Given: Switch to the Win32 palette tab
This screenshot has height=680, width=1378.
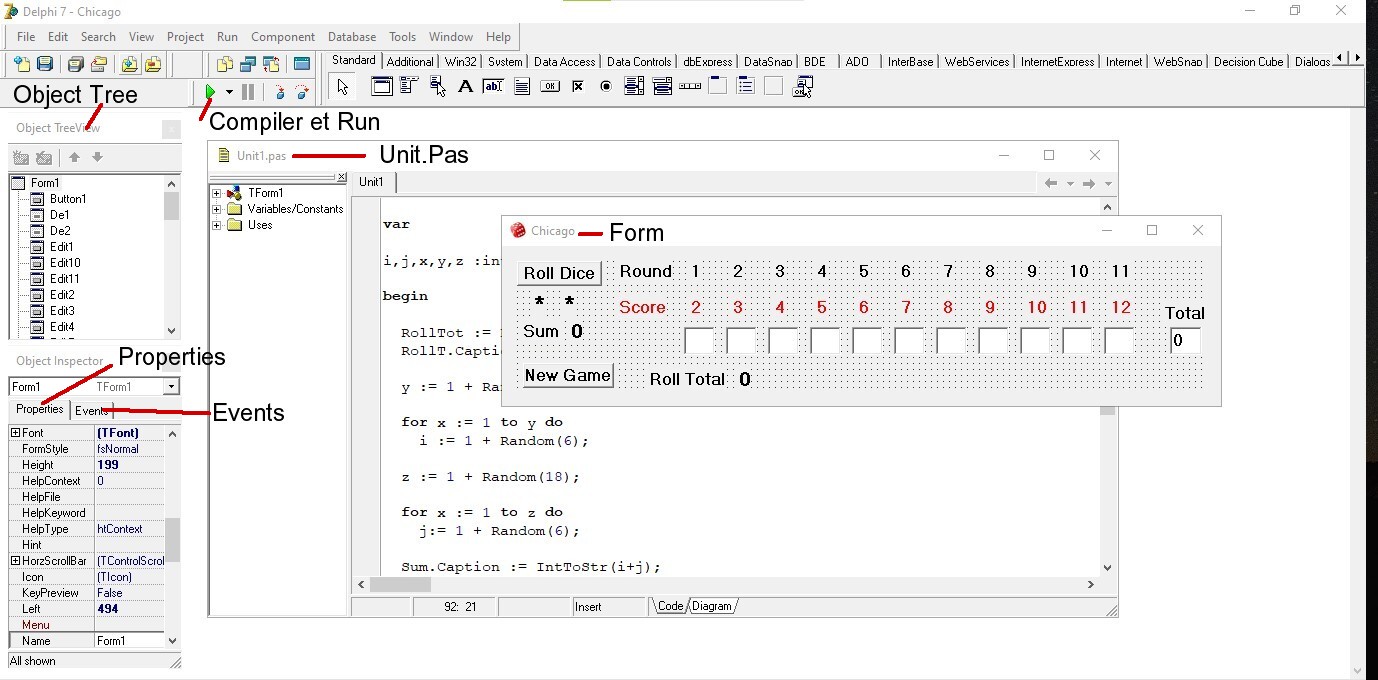Looking at the screenshot, I should 461,61.
